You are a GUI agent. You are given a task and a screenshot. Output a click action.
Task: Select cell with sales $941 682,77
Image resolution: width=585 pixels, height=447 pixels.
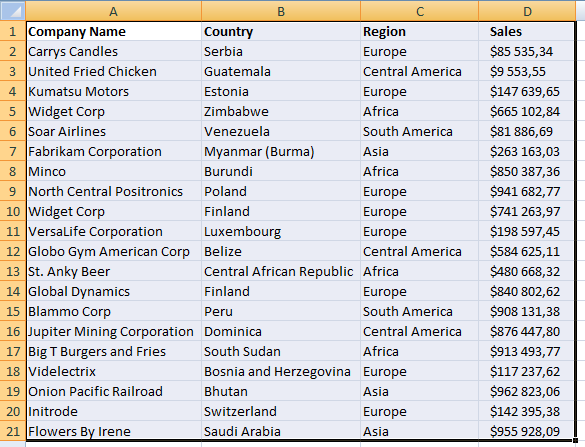[x=527, y=191]
